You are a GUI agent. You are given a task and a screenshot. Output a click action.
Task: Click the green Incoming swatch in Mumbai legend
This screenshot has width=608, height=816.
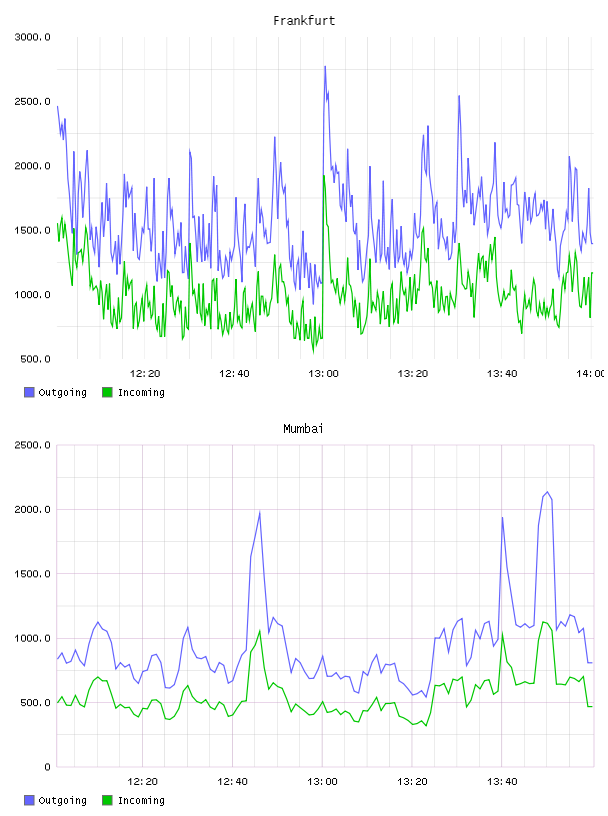coord(107,800)
